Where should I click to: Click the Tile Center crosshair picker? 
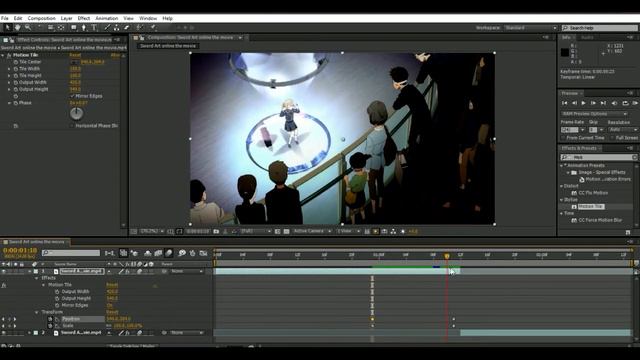click(74, 62)
